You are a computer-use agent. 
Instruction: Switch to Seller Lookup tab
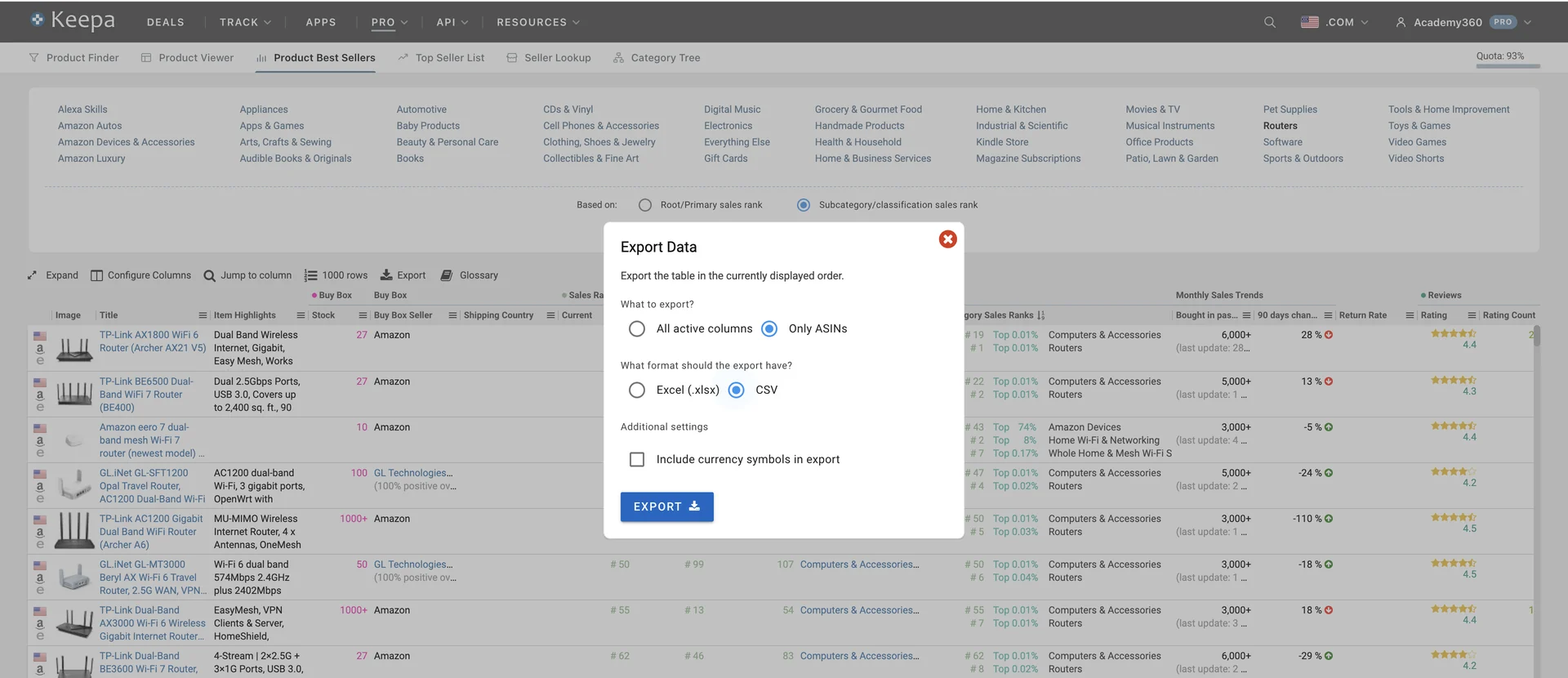click(549, 58)
